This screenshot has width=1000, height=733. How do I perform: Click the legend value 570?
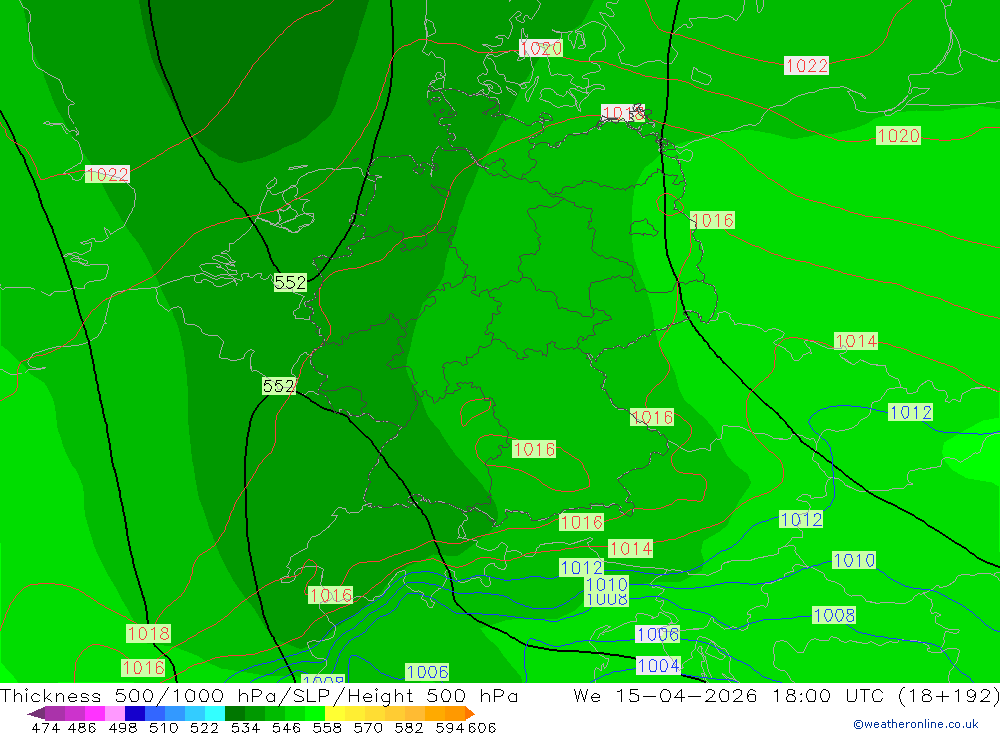[367, 727]
